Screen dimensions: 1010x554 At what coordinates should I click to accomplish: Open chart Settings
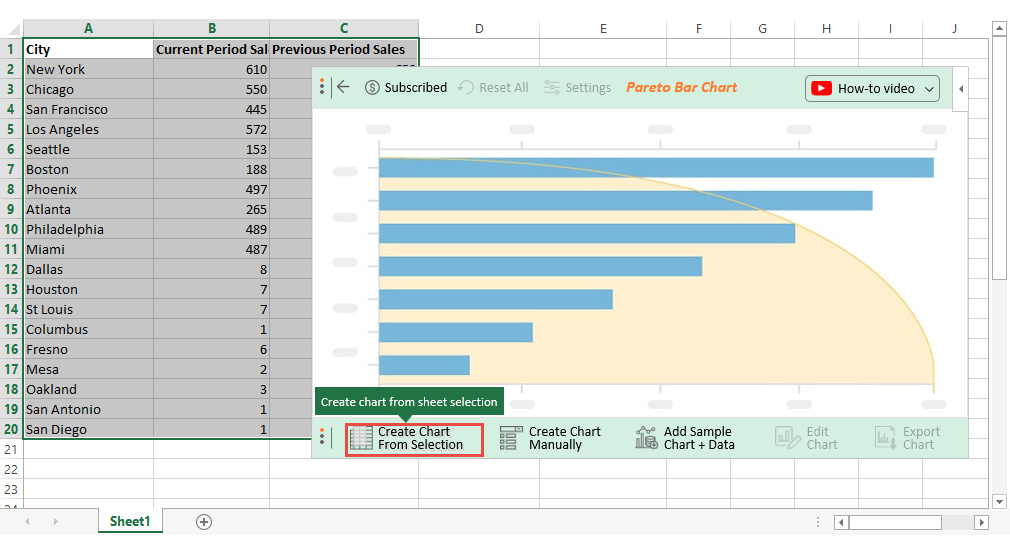tap(577, 88)
